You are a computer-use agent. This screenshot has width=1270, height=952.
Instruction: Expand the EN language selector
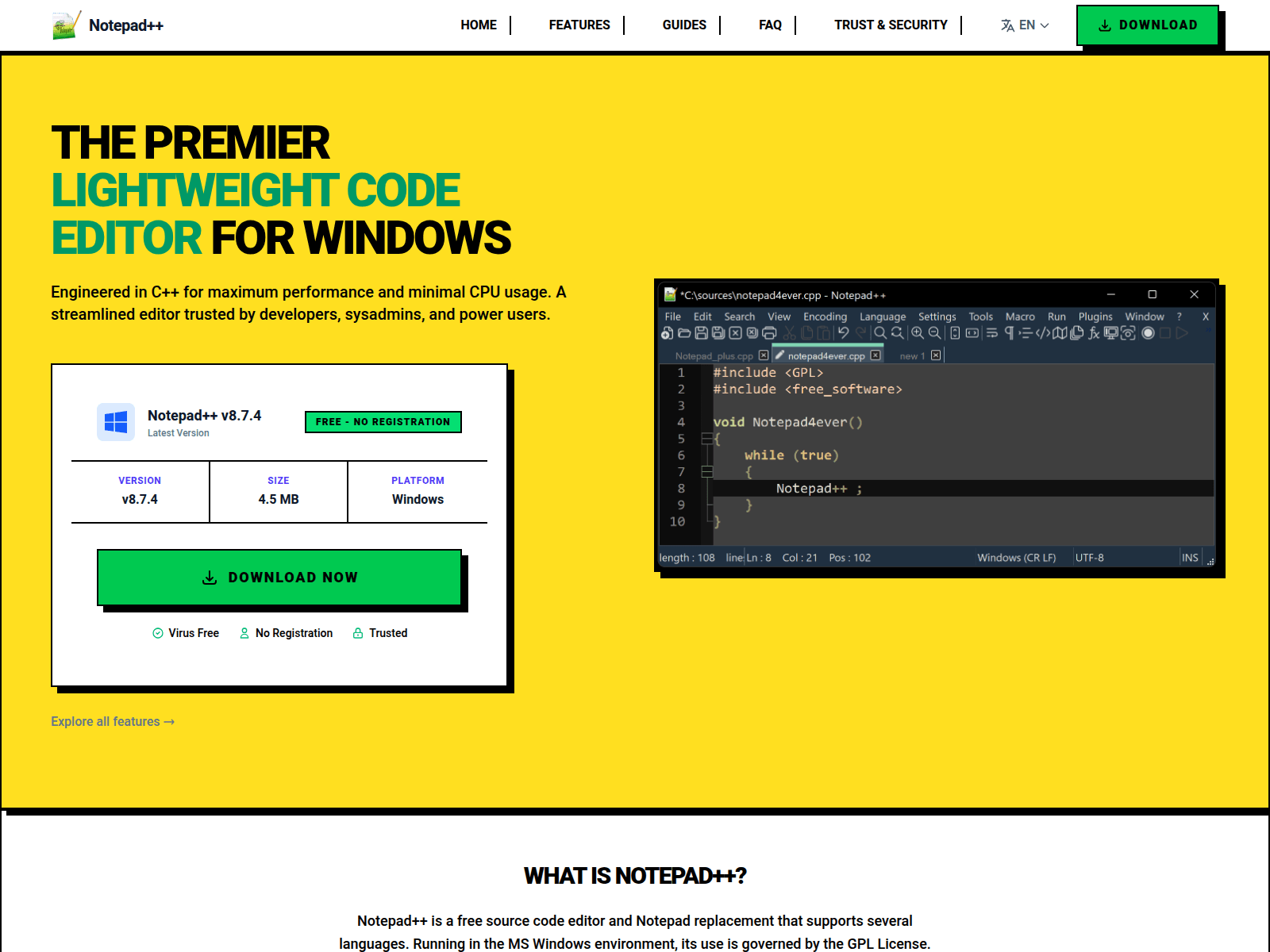click(x=1025, y=25)
